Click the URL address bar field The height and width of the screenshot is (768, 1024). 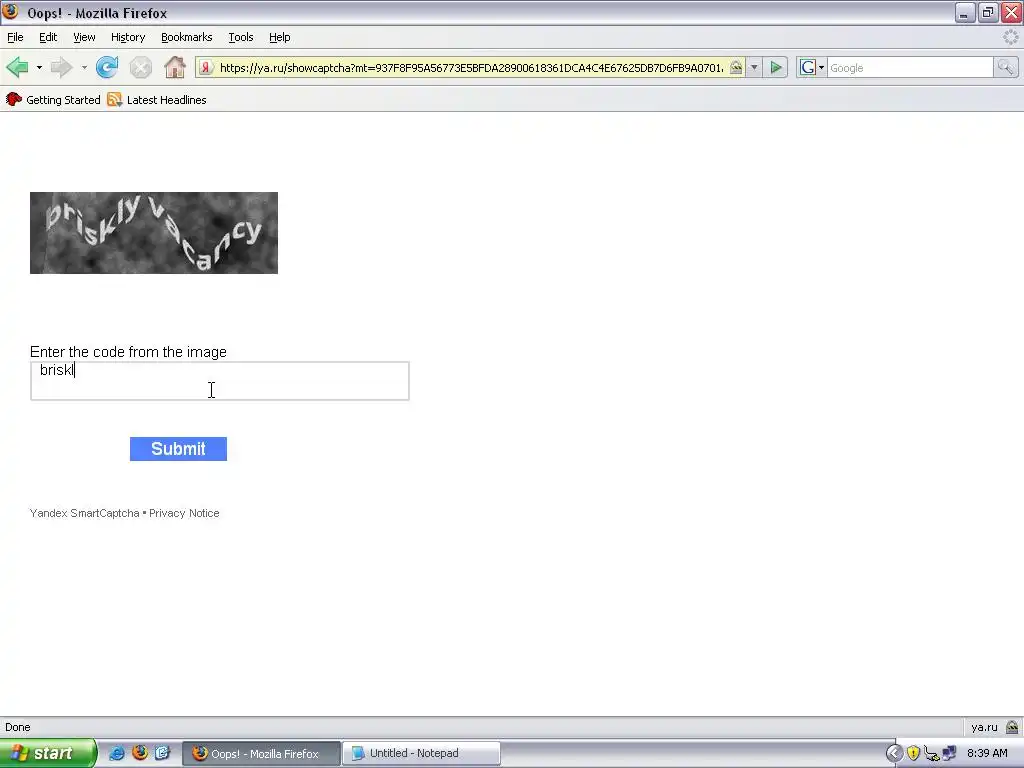click(472, 67)
